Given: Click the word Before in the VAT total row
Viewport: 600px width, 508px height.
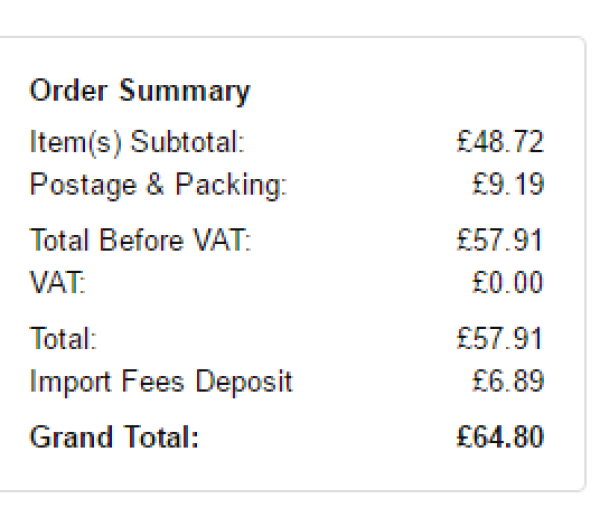Looking at the screenshot, I should (141, 240).
